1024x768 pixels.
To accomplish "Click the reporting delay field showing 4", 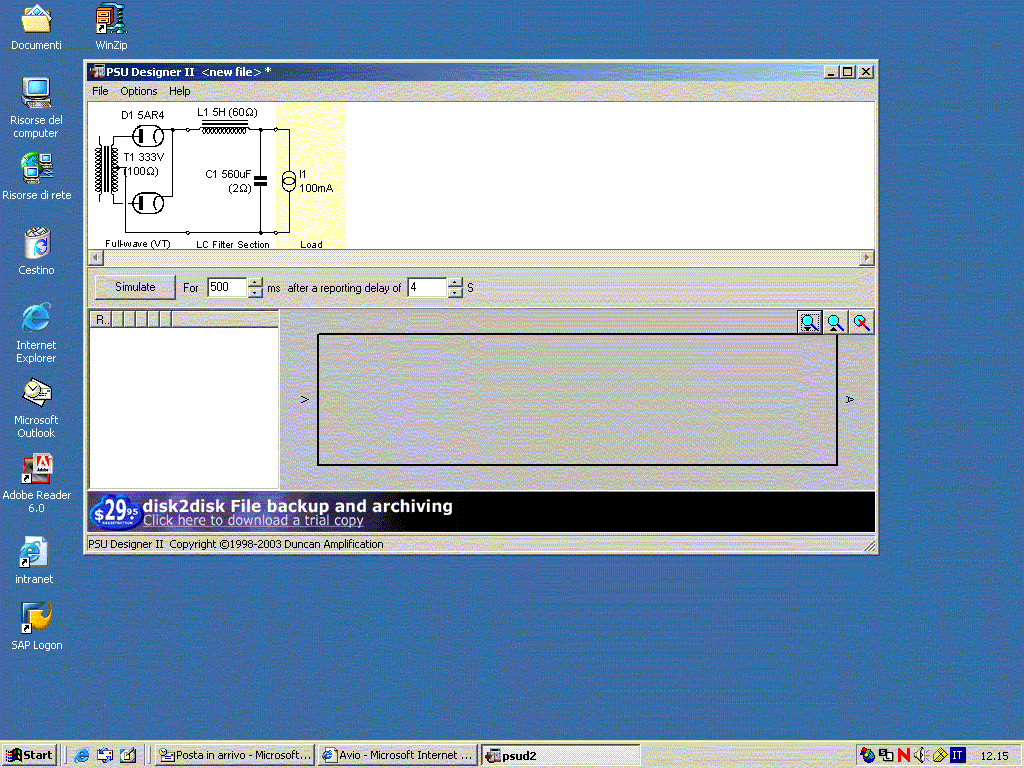I will [427, 287].
